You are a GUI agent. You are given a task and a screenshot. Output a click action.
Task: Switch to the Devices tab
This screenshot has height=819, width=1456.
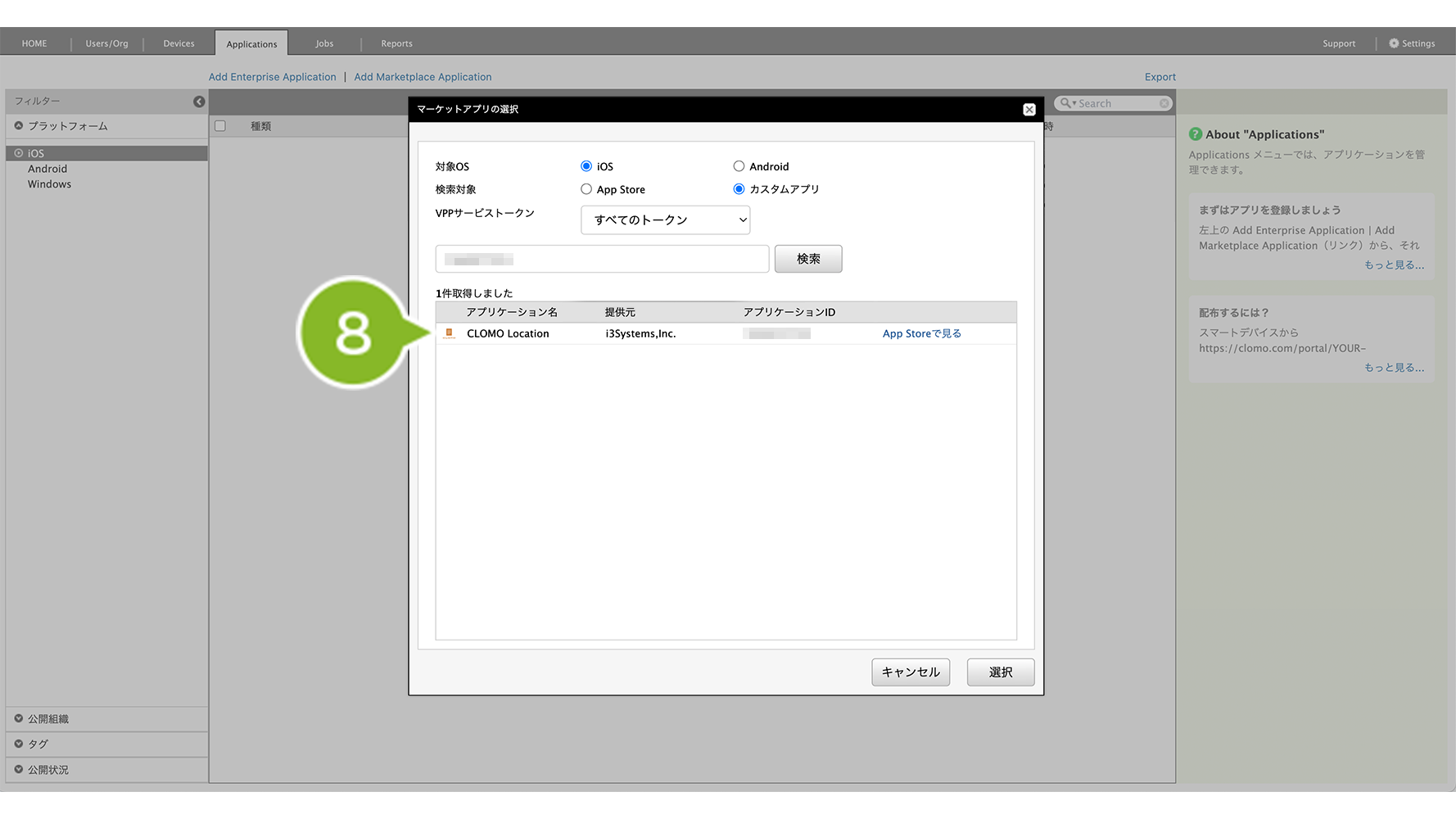[179, 43]
